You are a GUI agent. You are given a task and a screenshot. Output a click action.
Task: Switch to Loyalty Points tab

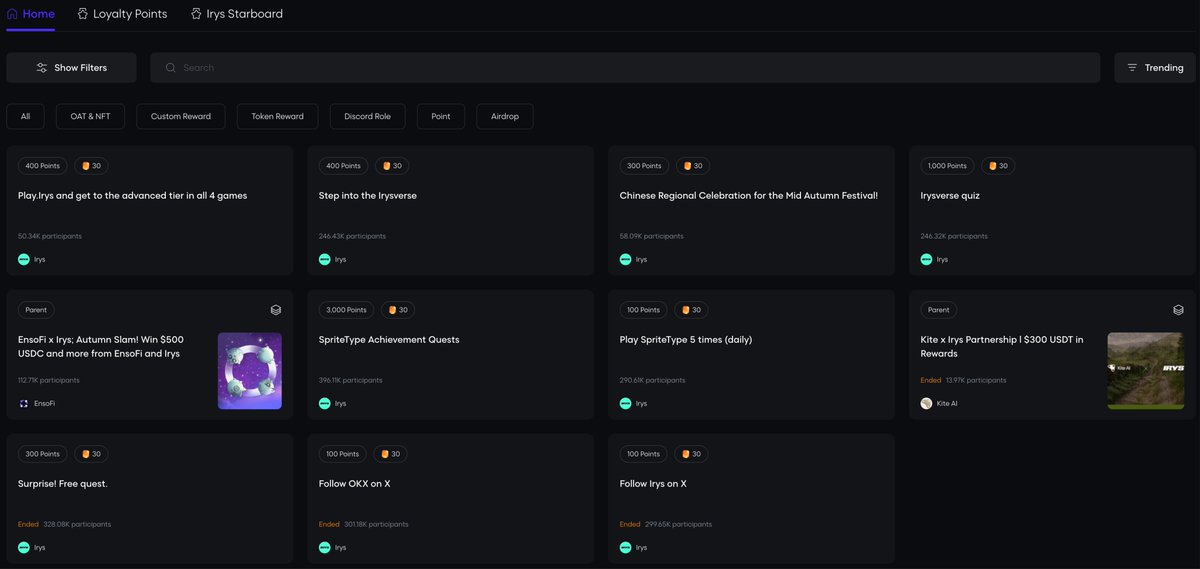[x=122, y=14]
